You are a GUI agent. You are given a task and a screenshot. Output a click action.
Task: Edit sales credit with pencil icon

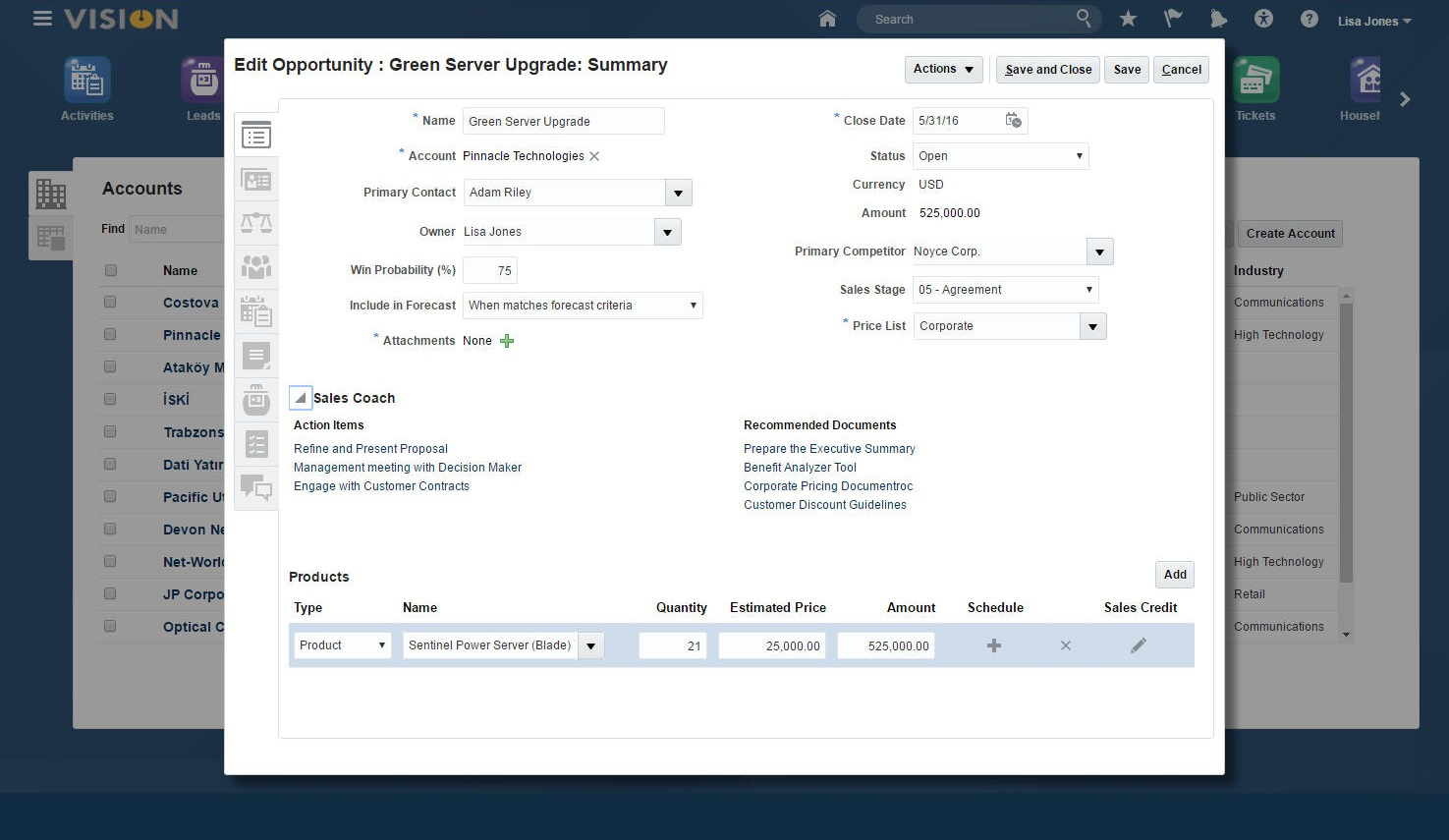point(1139,645)
